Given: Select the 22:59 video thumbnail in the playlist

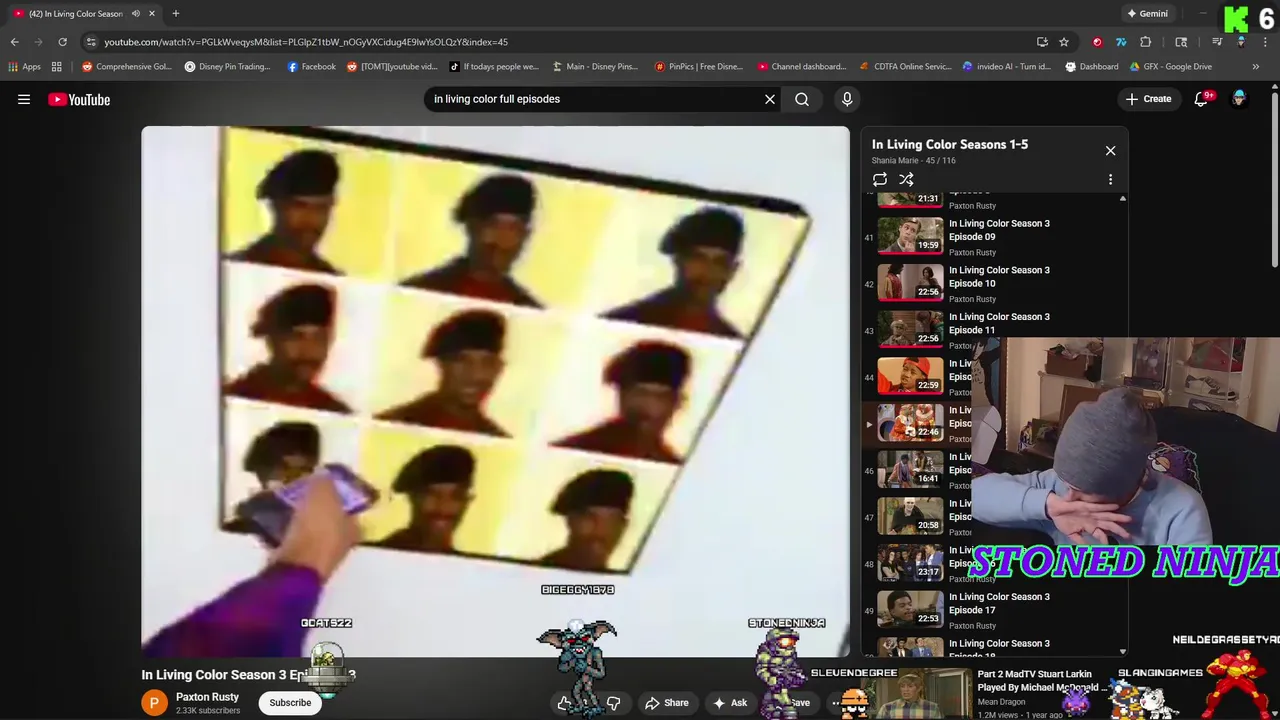Looking at the screenshot, I should coord(911,376).
